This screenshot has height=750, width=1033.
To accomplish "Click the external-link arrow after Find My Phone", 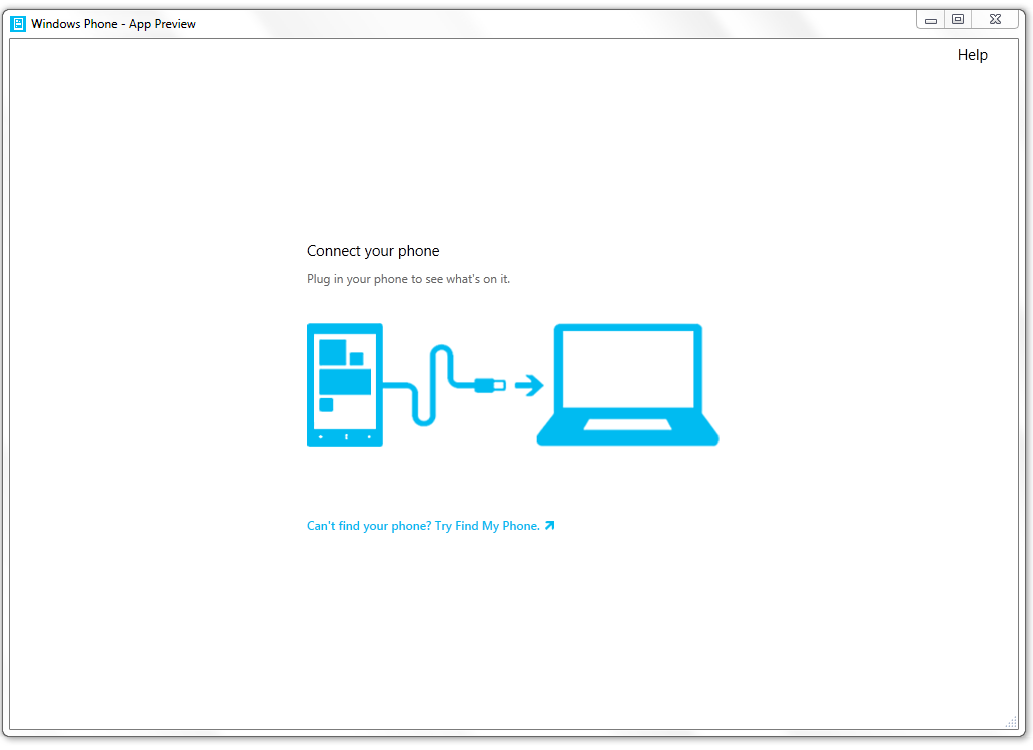I will 549,525.
